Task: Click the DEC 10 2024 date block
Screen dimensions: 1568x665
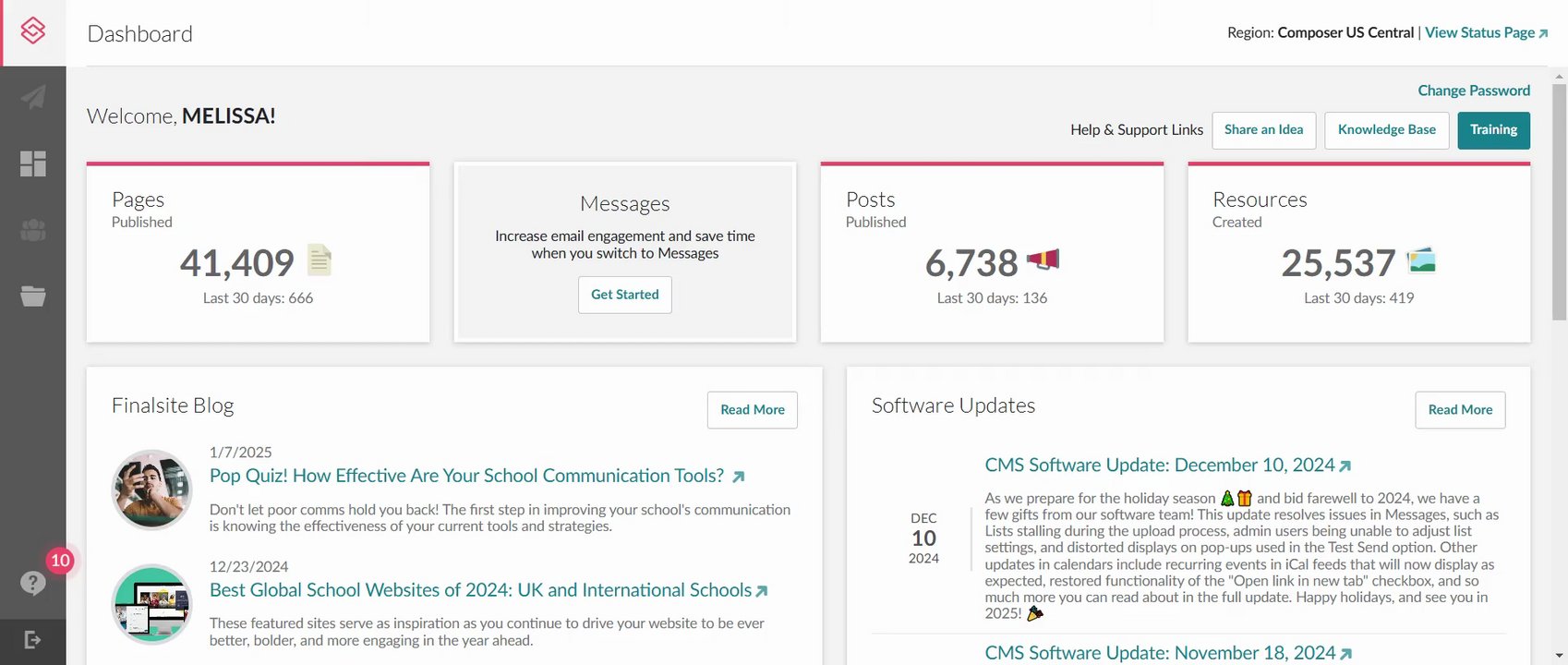Action: pyautogui.click(x=923, y=538)
